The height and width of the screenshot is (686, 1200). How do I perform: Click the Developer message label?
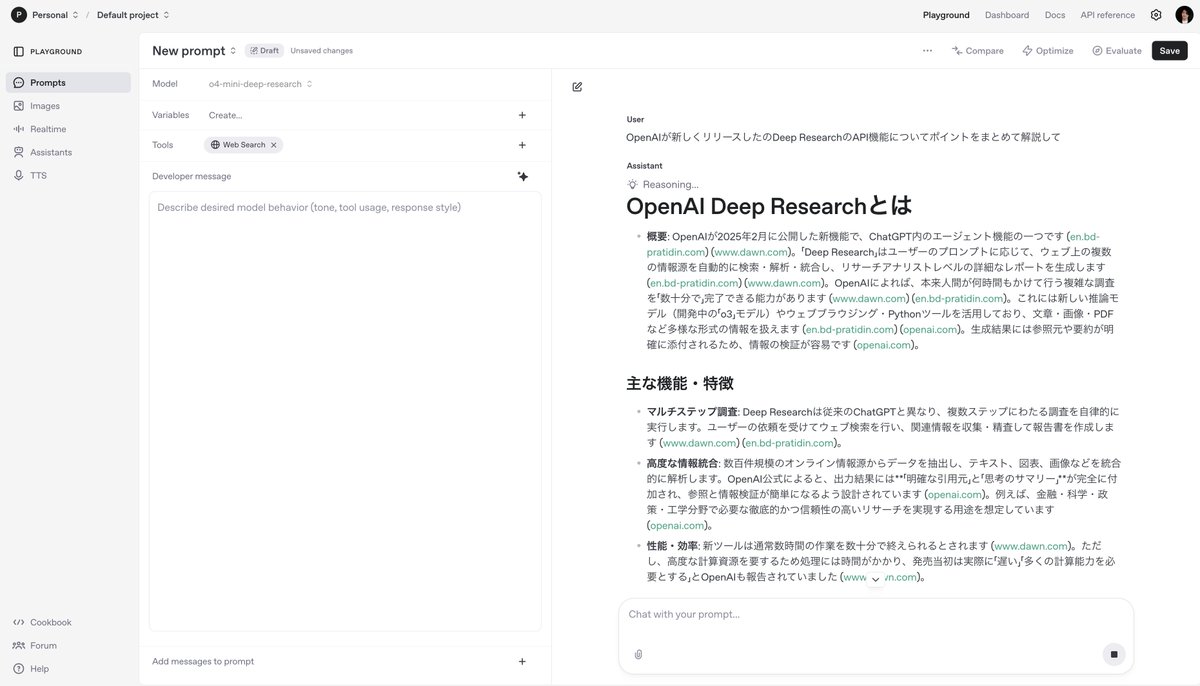point(191,176)
